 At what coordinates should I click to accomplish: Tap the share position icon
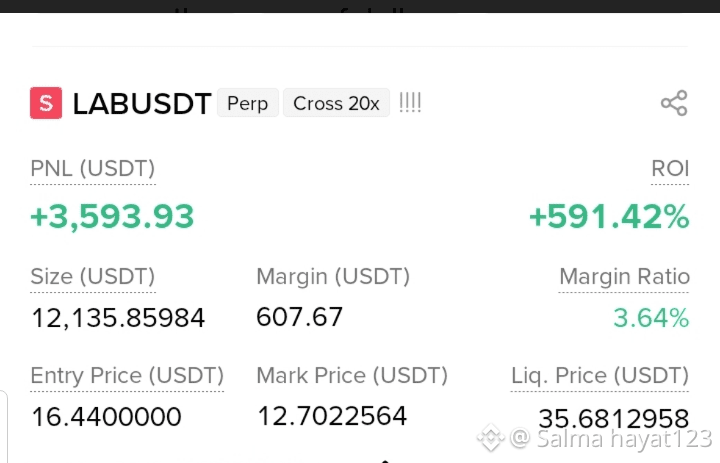[674, 103]
